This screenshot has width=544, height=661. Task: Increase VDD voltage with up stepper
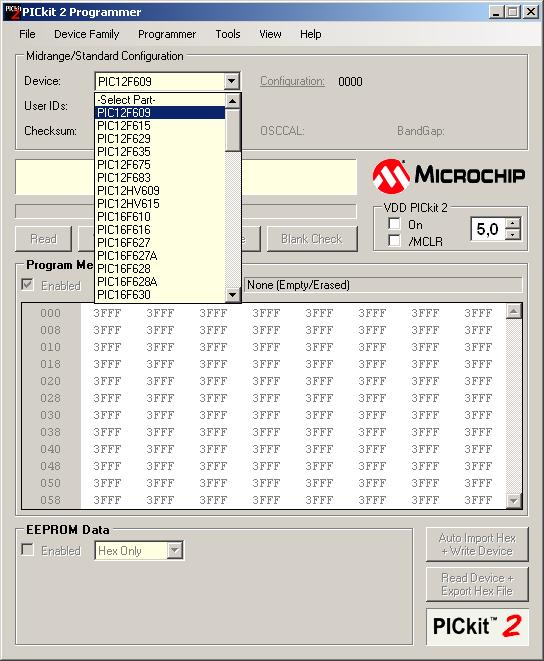tap(513, 224)
